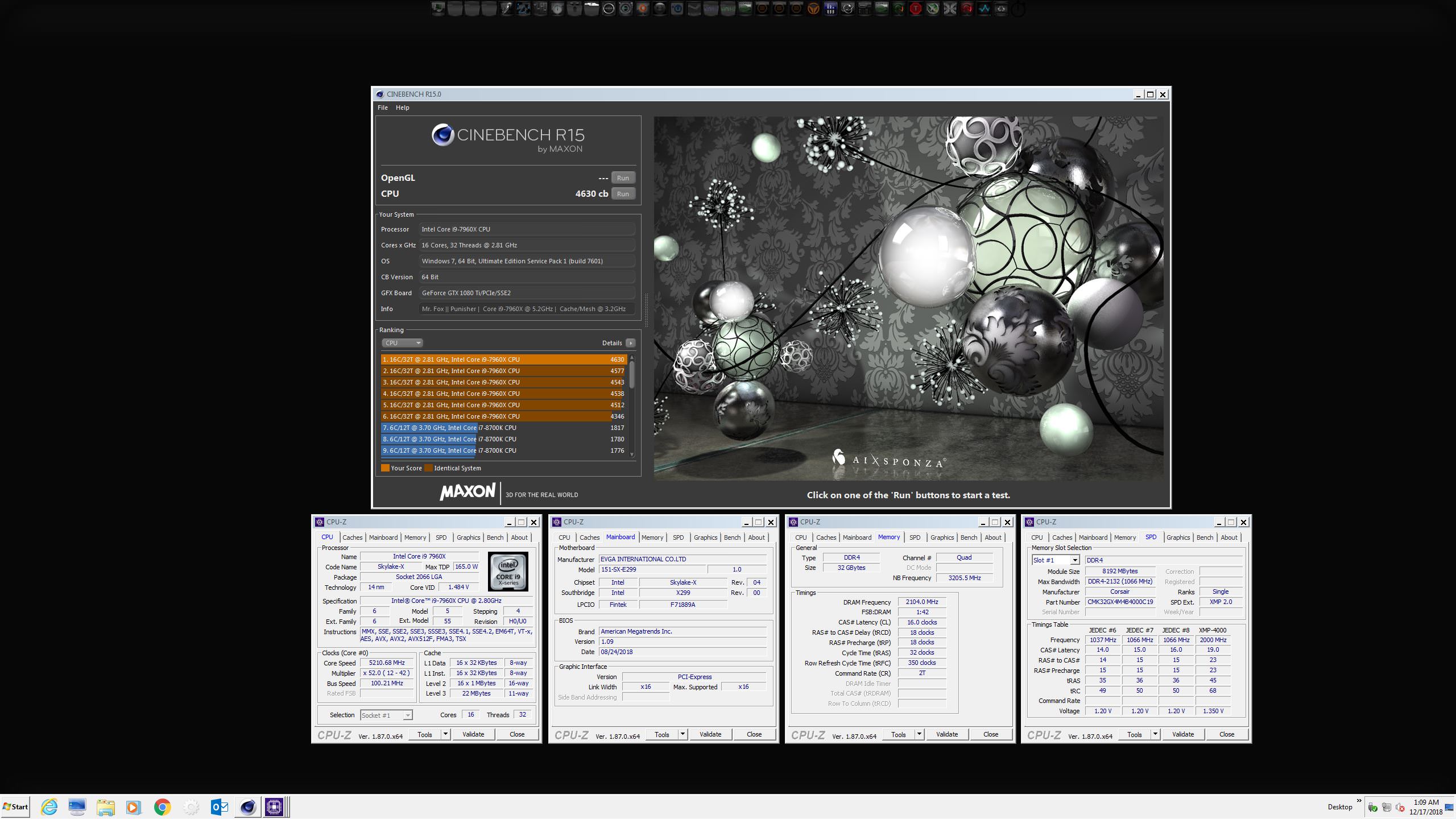Open the gear settings icon in taskbar

191,806
